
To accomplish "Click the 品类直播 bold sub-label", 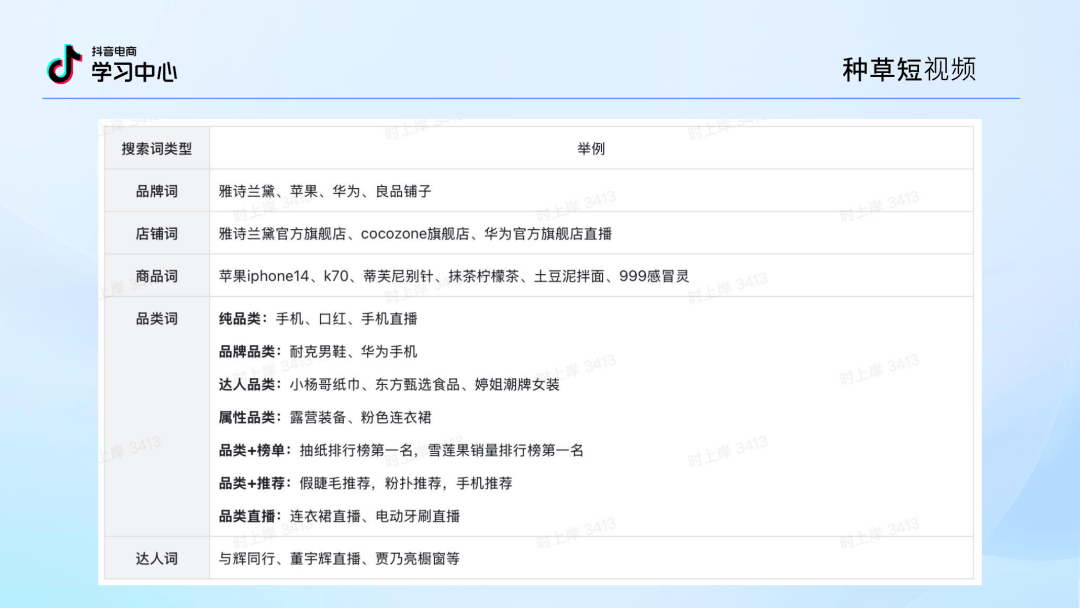I will 250,516.
